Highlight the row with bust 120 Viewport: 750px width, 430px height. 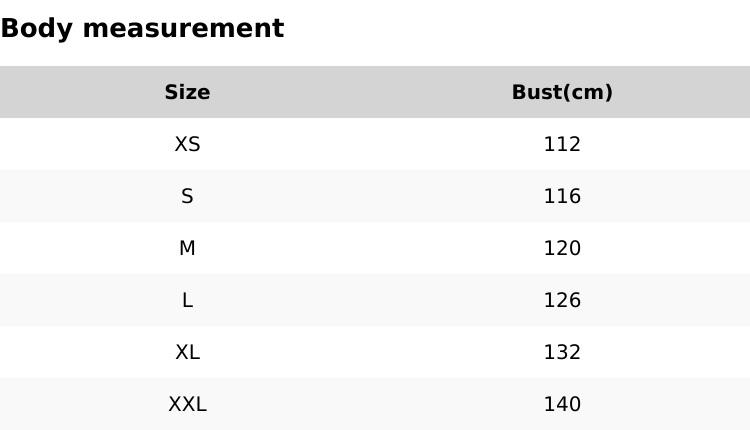click(375, 248)
